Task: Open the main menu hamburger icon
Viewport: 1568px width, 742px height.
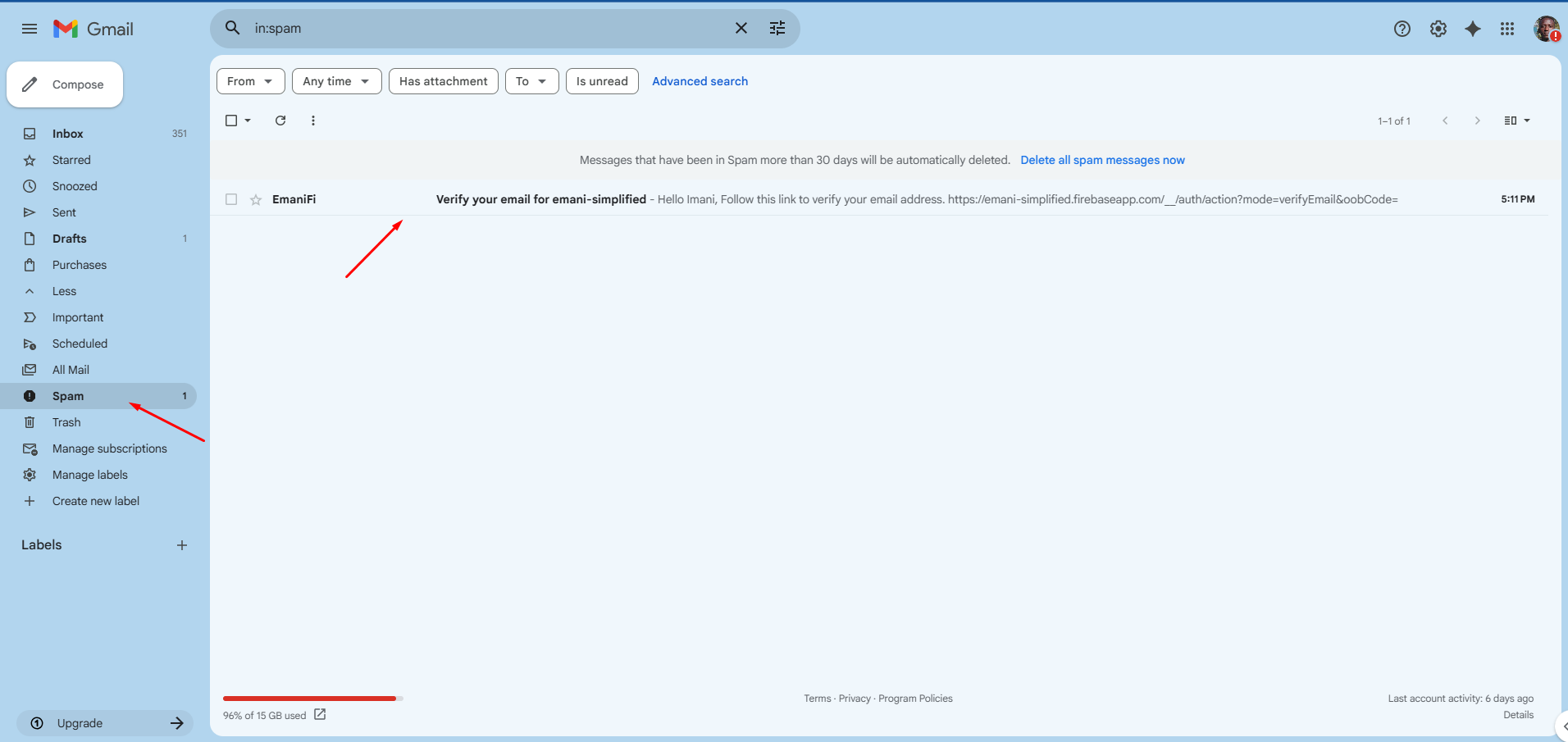Action: coord(30,29)
